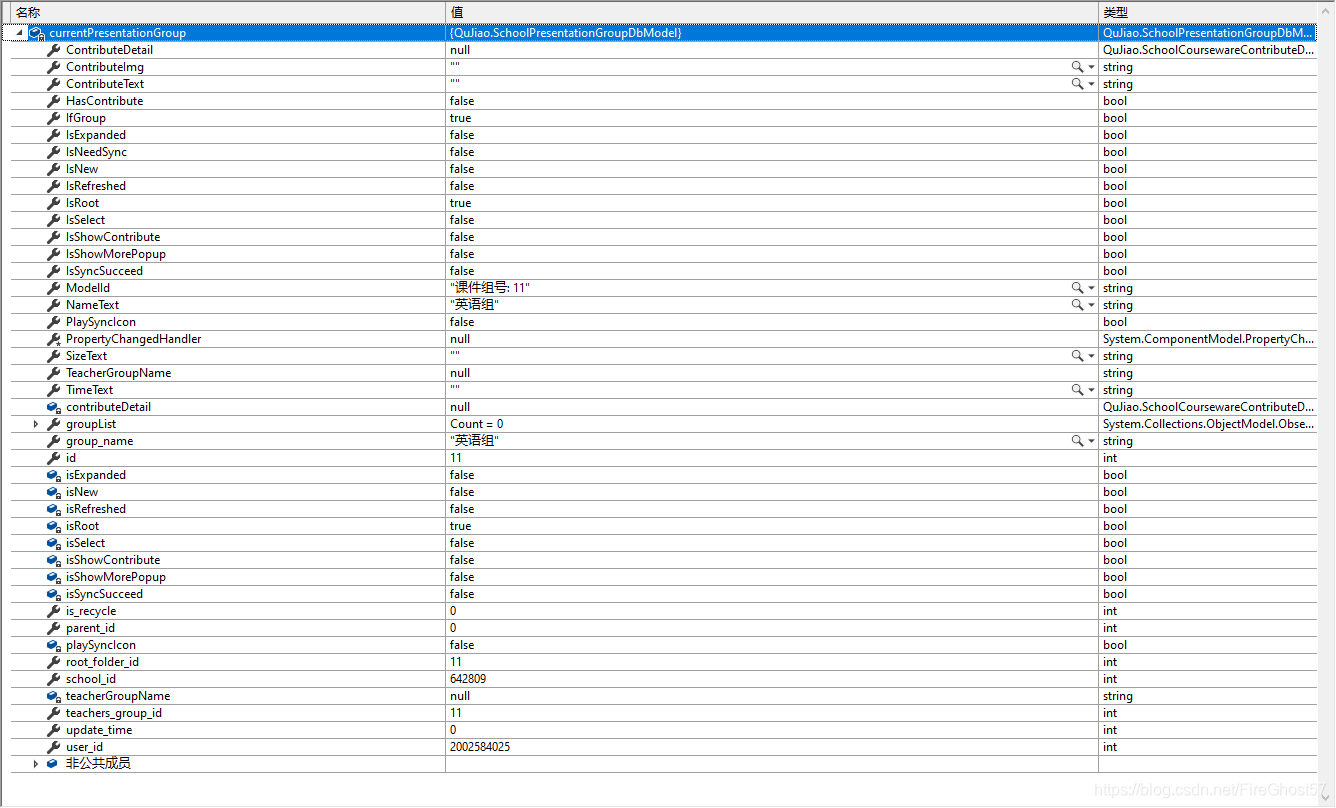
Task: Click the wrench icon beside groupList
Action: click(x=54, y=424)
